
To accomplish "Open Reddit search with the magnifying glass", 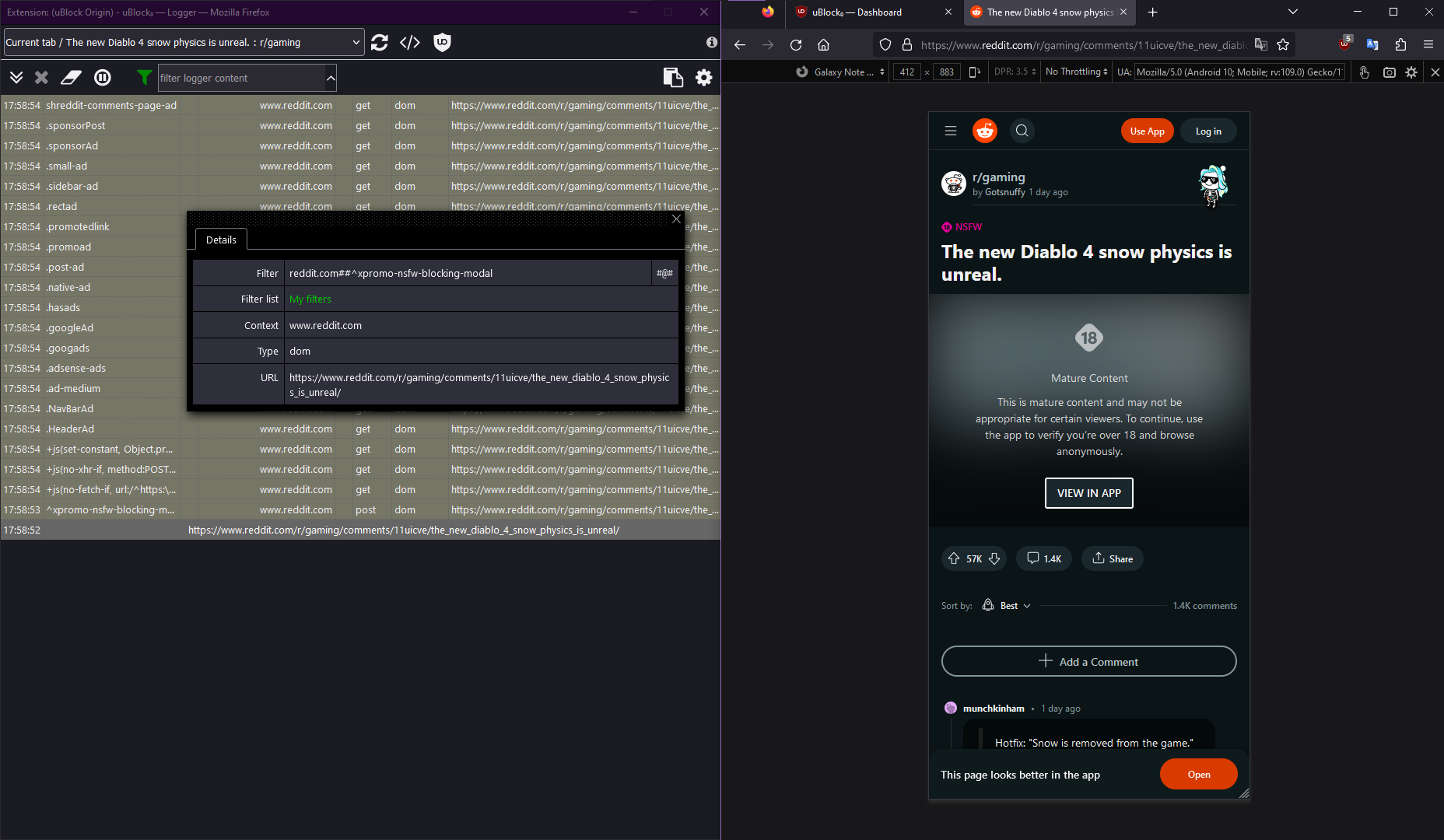I will (x=1022, y=131).
